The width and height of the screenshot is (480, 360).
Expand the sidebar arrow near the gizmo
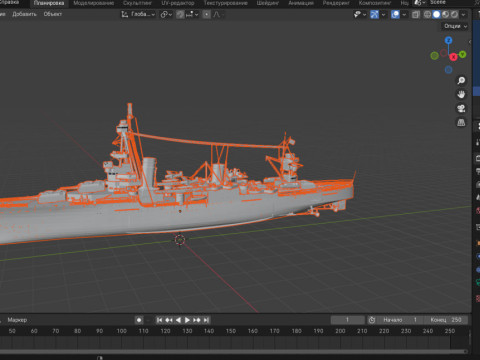[x=470, y=42]
